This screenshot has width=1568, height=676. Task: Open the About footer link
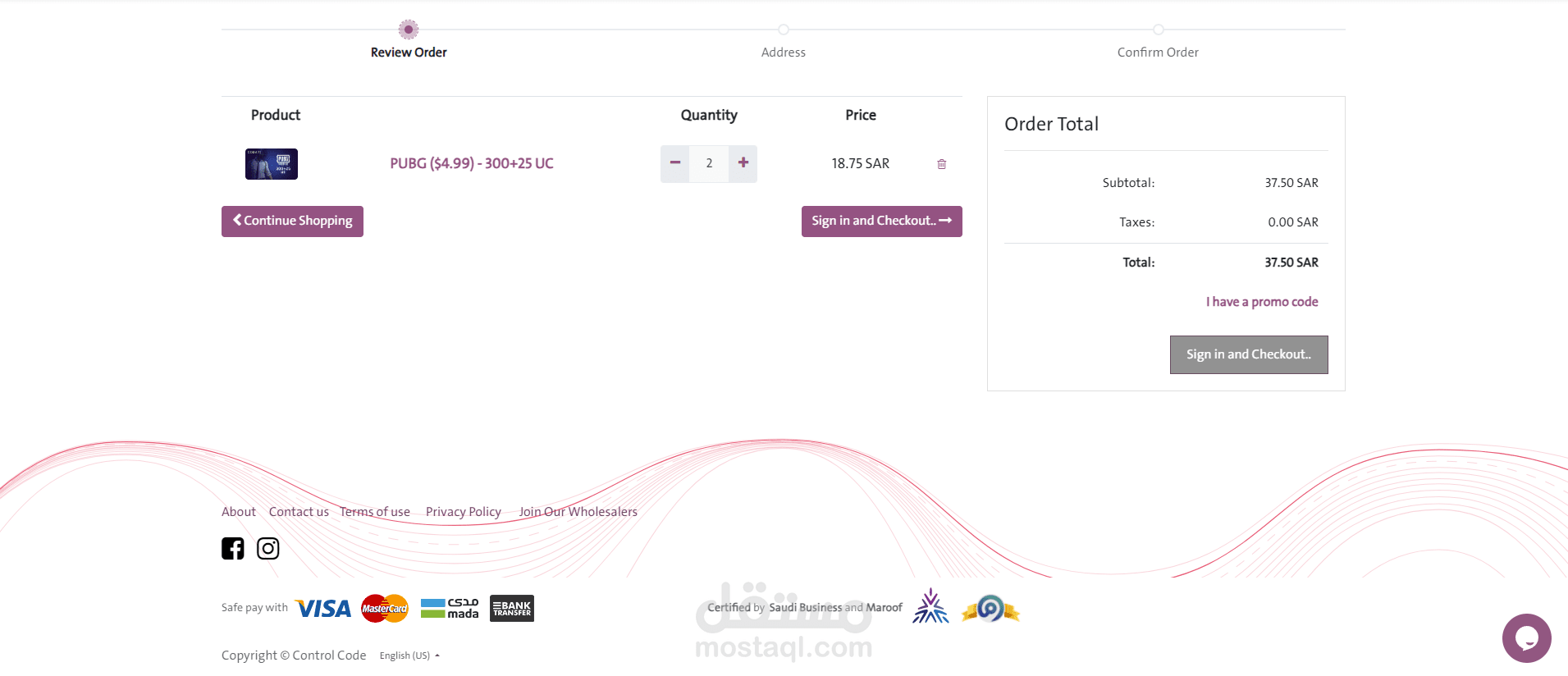click(x=239, y=512)
